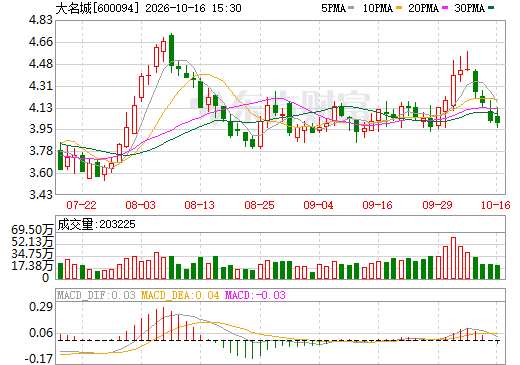This screenshot has width=520, height=365.
Task: Click the 3.78 price axis label
Action: [x=41, y=151]
